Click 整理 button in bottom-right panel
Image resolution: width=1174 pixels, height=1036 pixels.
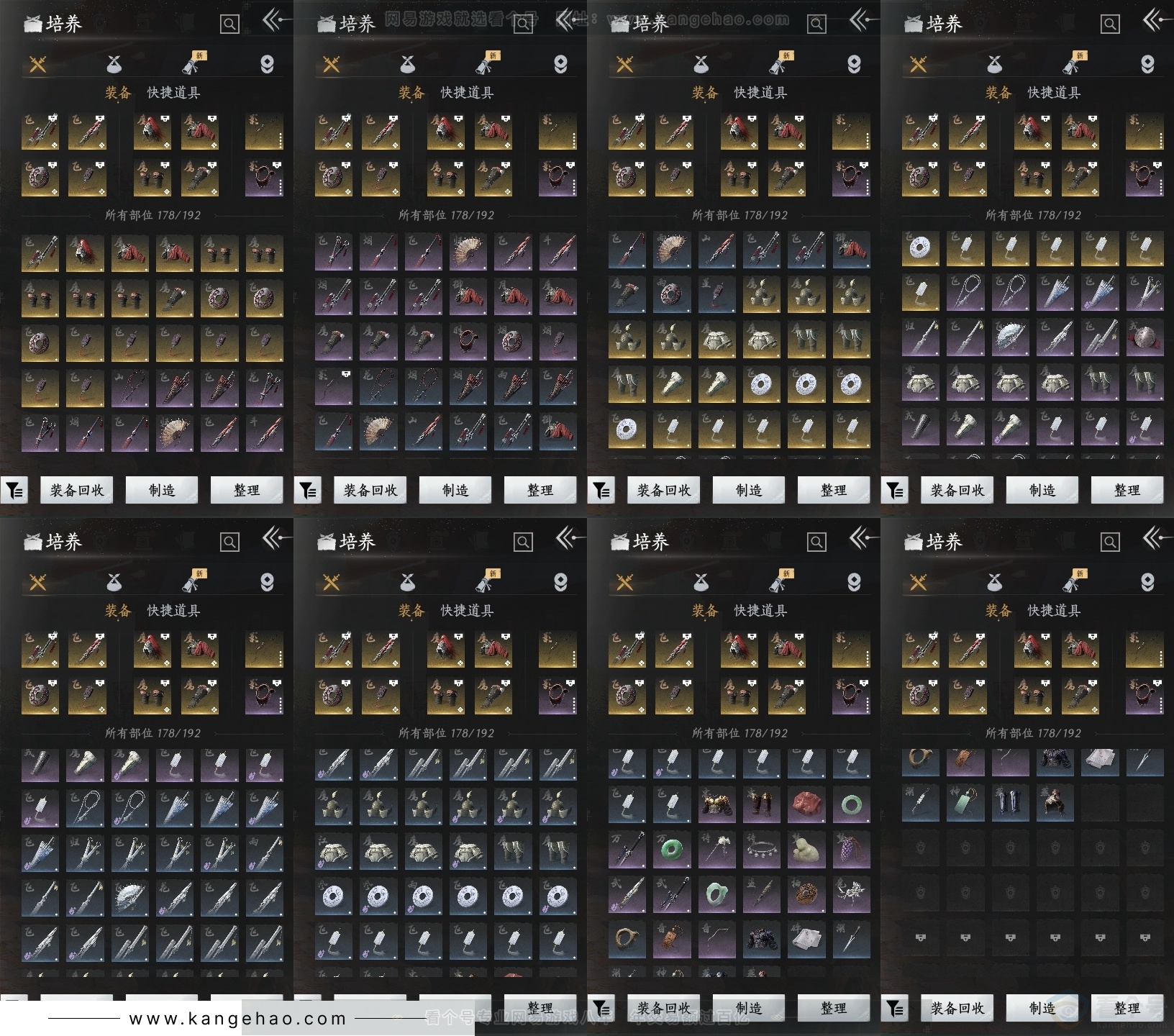click(x=1127, y=1008)
